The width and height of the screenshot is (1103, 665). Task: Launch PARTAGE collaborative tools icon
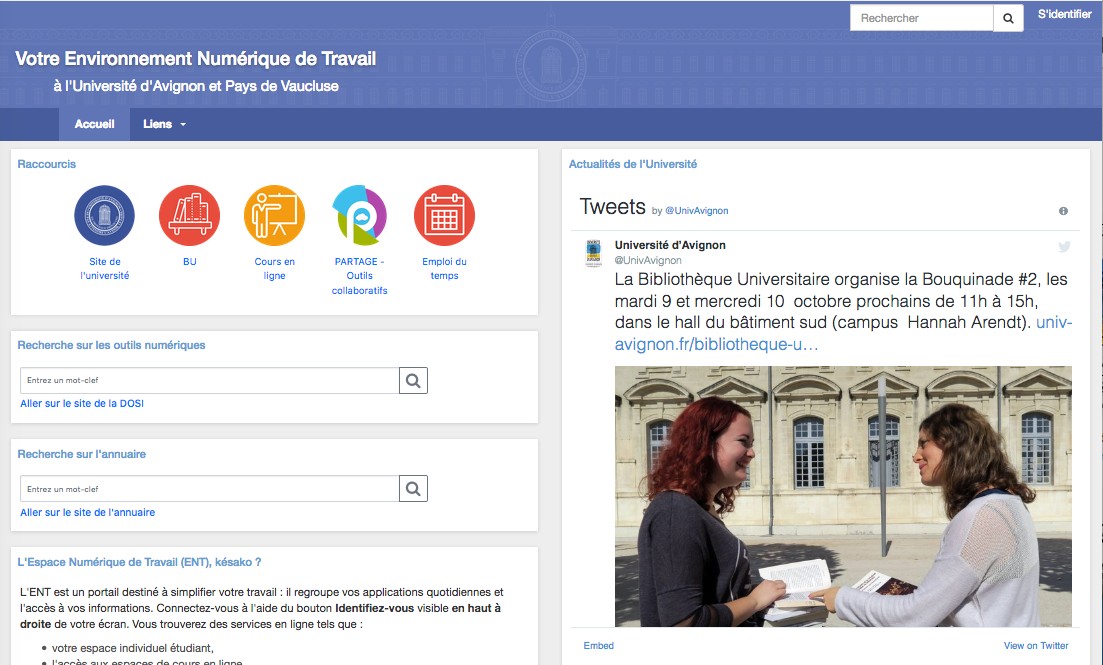[359, 215]
